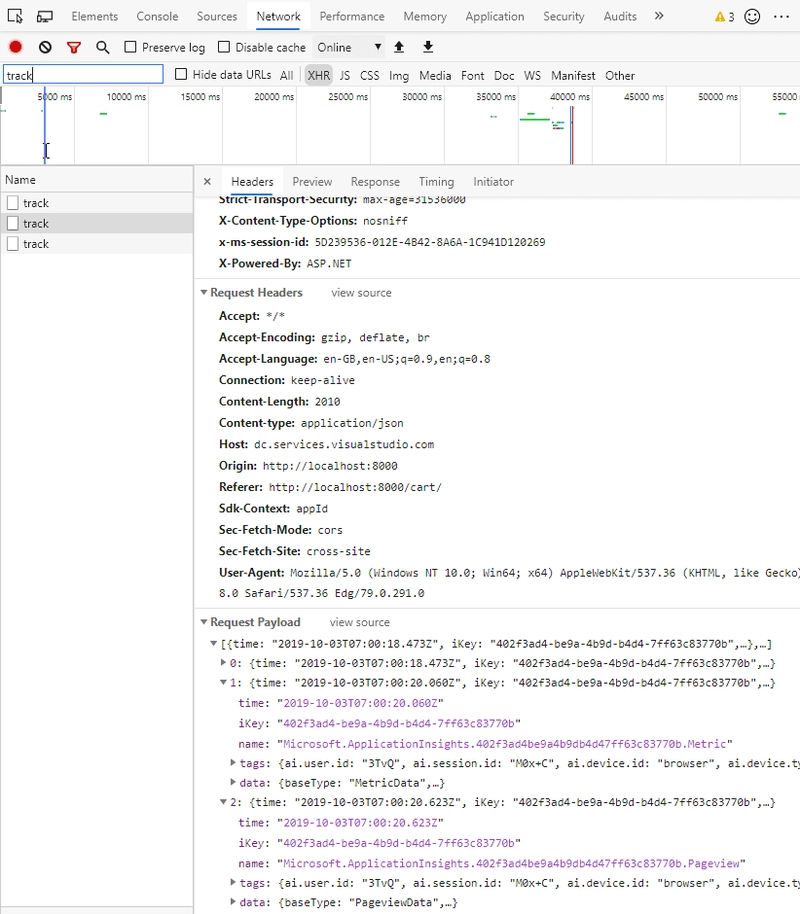Click the filter text field containing track
The height and width of the screenshot is (914, 800).
(83, 75)
